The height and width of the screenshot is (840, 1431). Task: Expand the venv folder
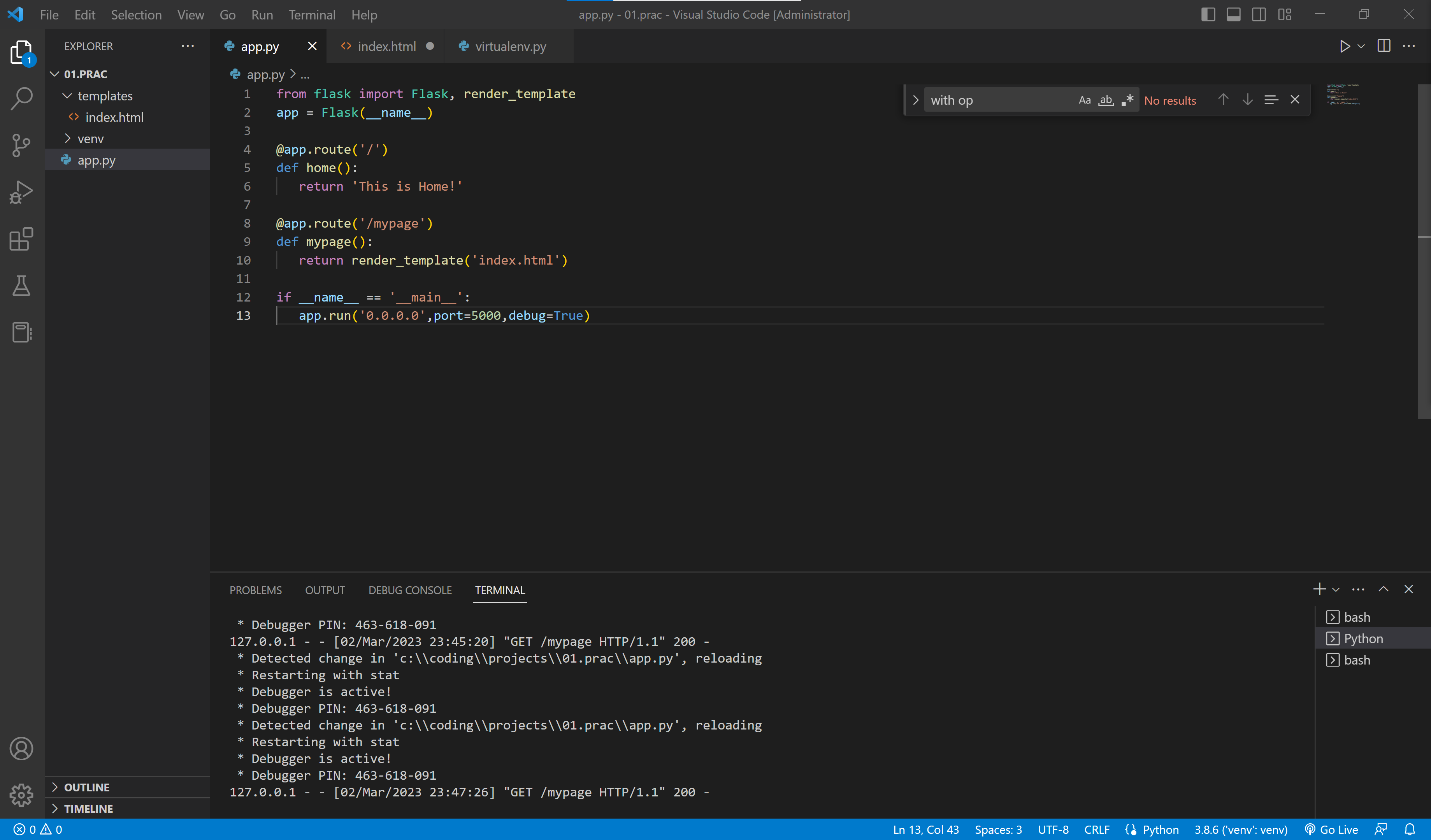tap(67, 139)
